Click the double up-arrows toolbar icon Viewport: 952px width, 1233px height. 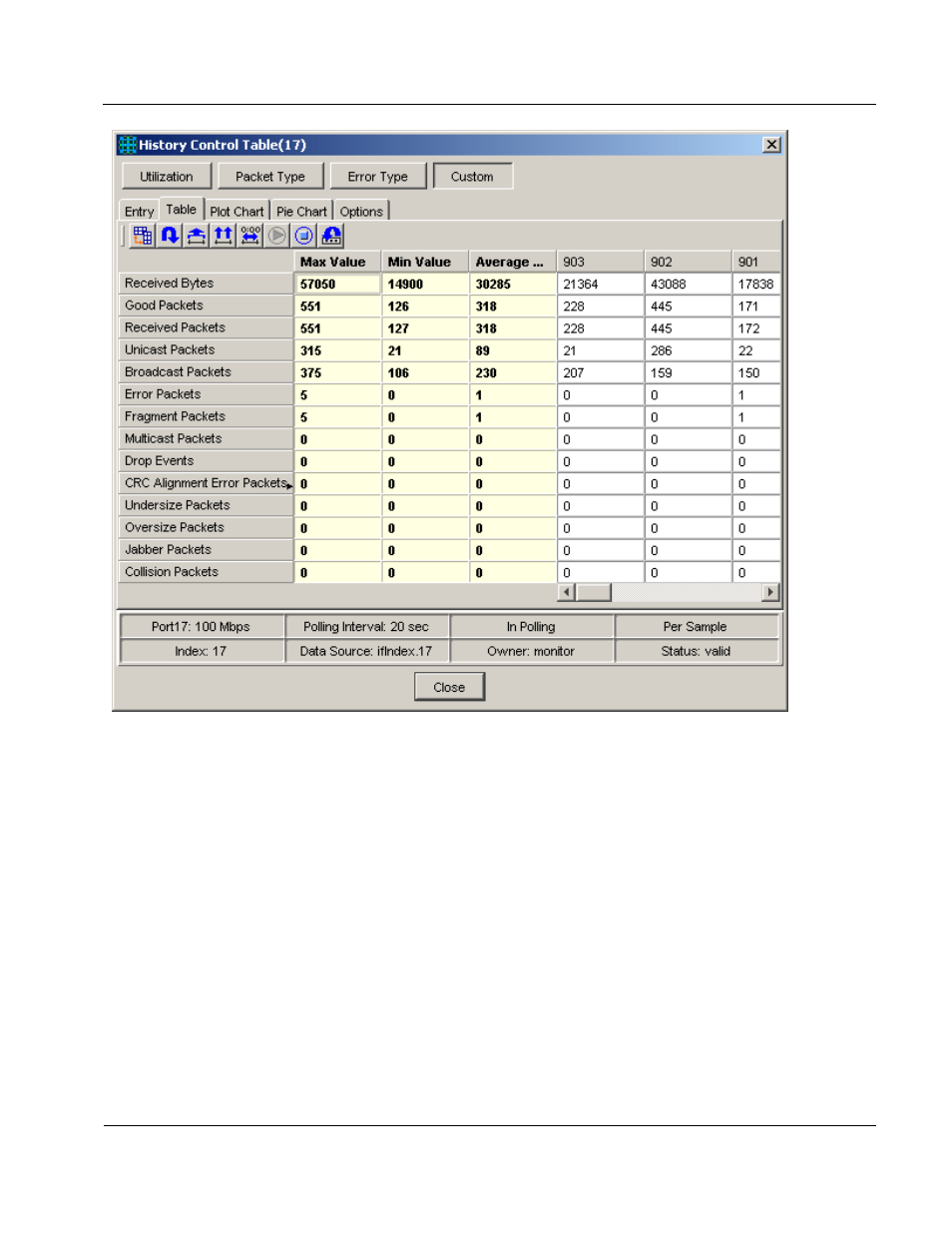click(224, 236)
